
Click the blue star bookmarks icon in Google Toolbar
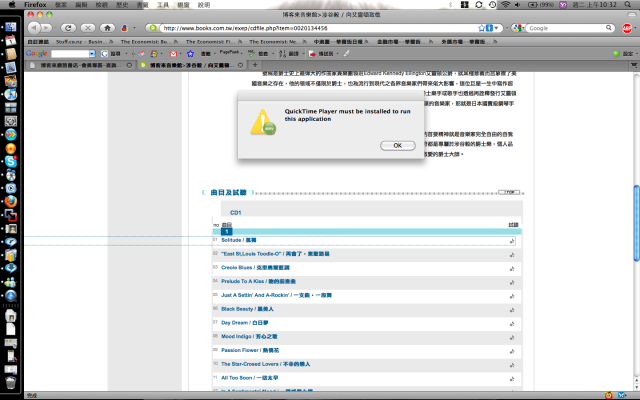click(x=190, y=53)
